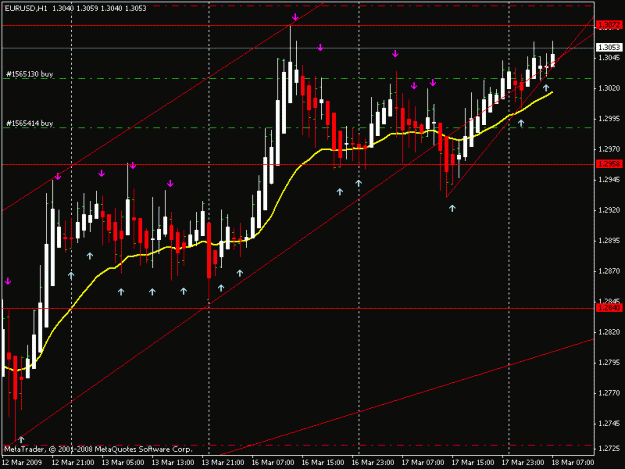The image size is (625, 469).
Task: Click the light blue up arrow under the 17 Mar 15:00 low
Action: pos(452,208)
